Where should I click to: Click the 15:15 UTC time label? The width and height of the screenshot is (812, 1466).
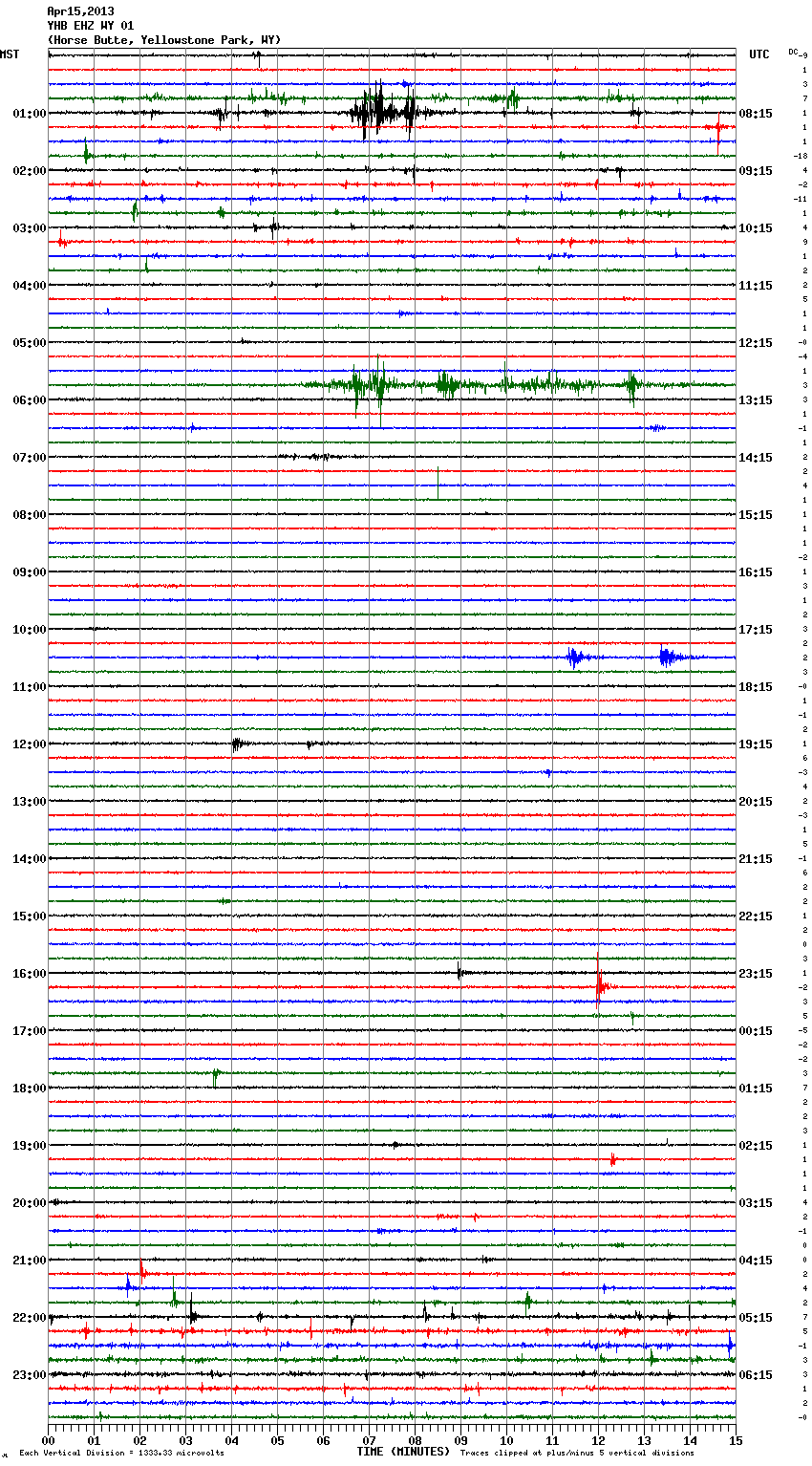(756, 515)
